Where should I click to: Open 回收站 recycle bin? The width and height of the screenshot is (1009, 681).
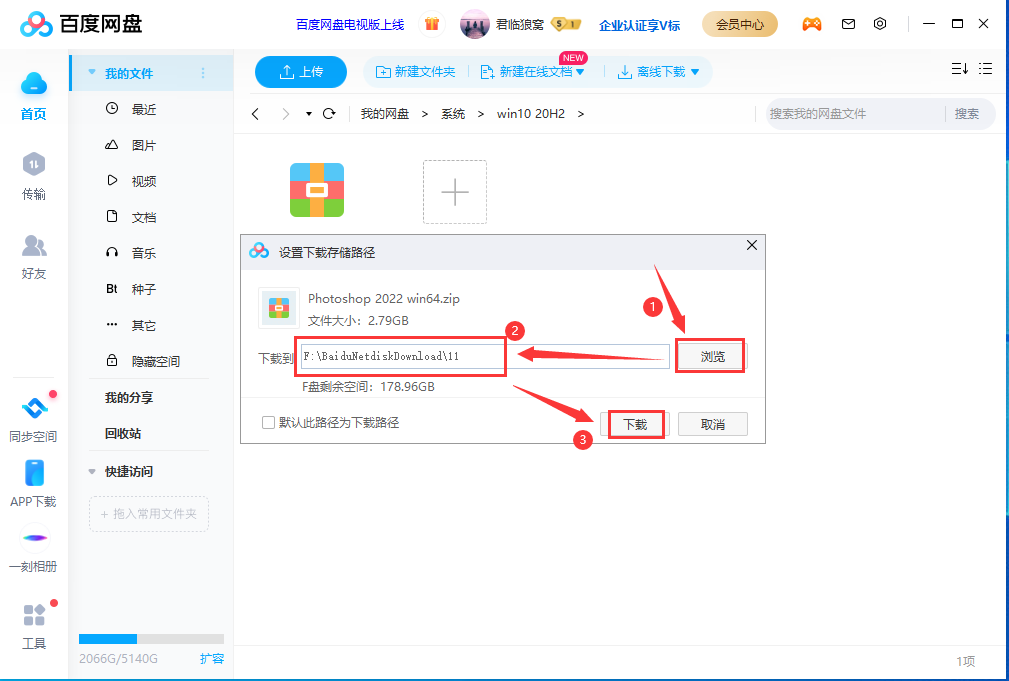[123, 434]
